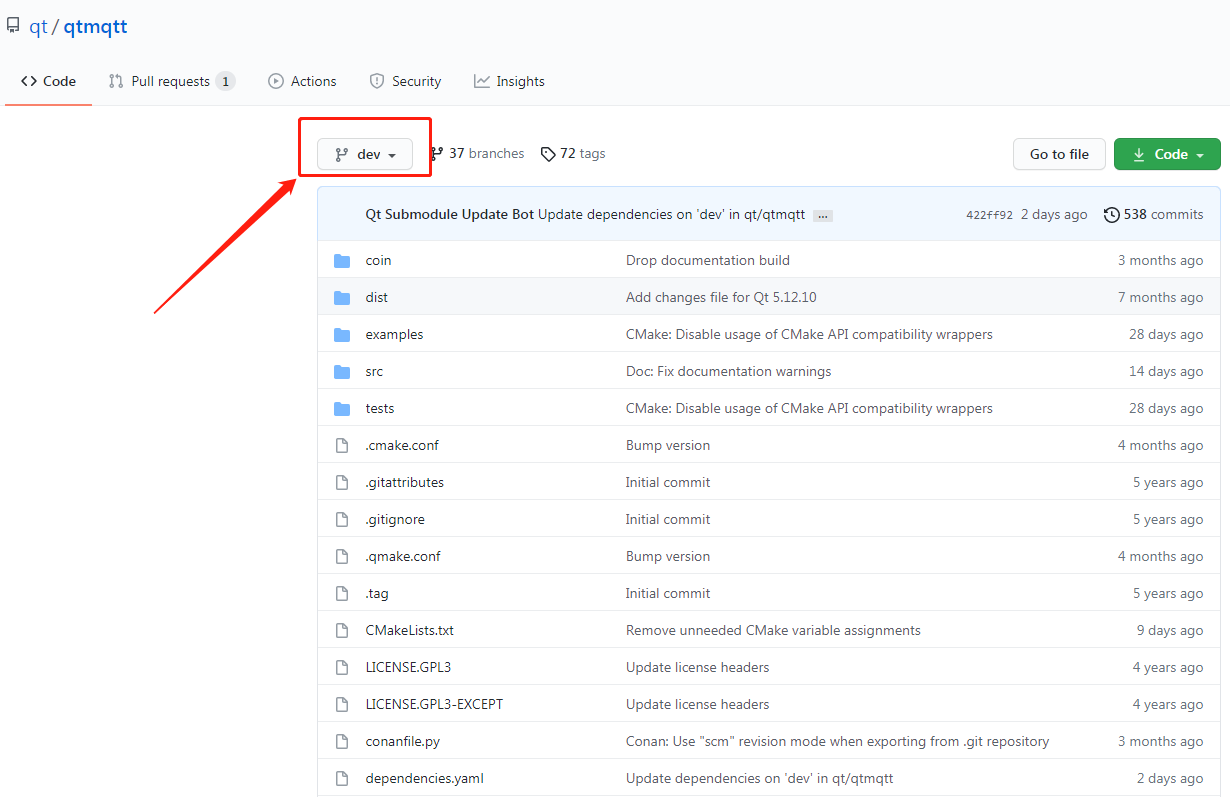Click the history clock icon beside 538 commits

click(1111, 215)
